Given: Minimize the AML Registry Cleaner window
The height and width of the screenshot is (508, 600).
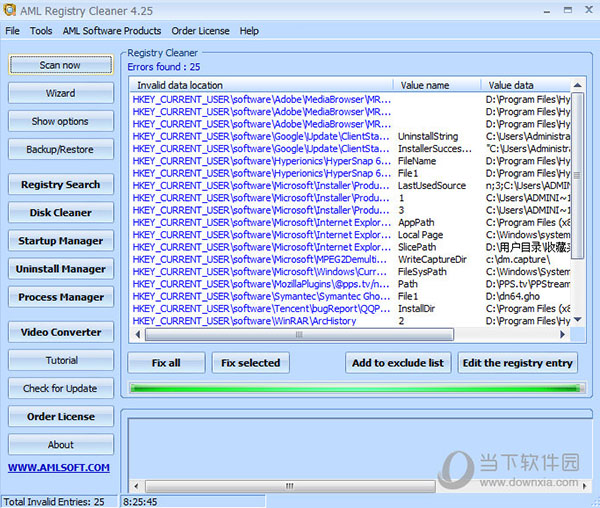Looking at the screenshot, I should [547, 11].
